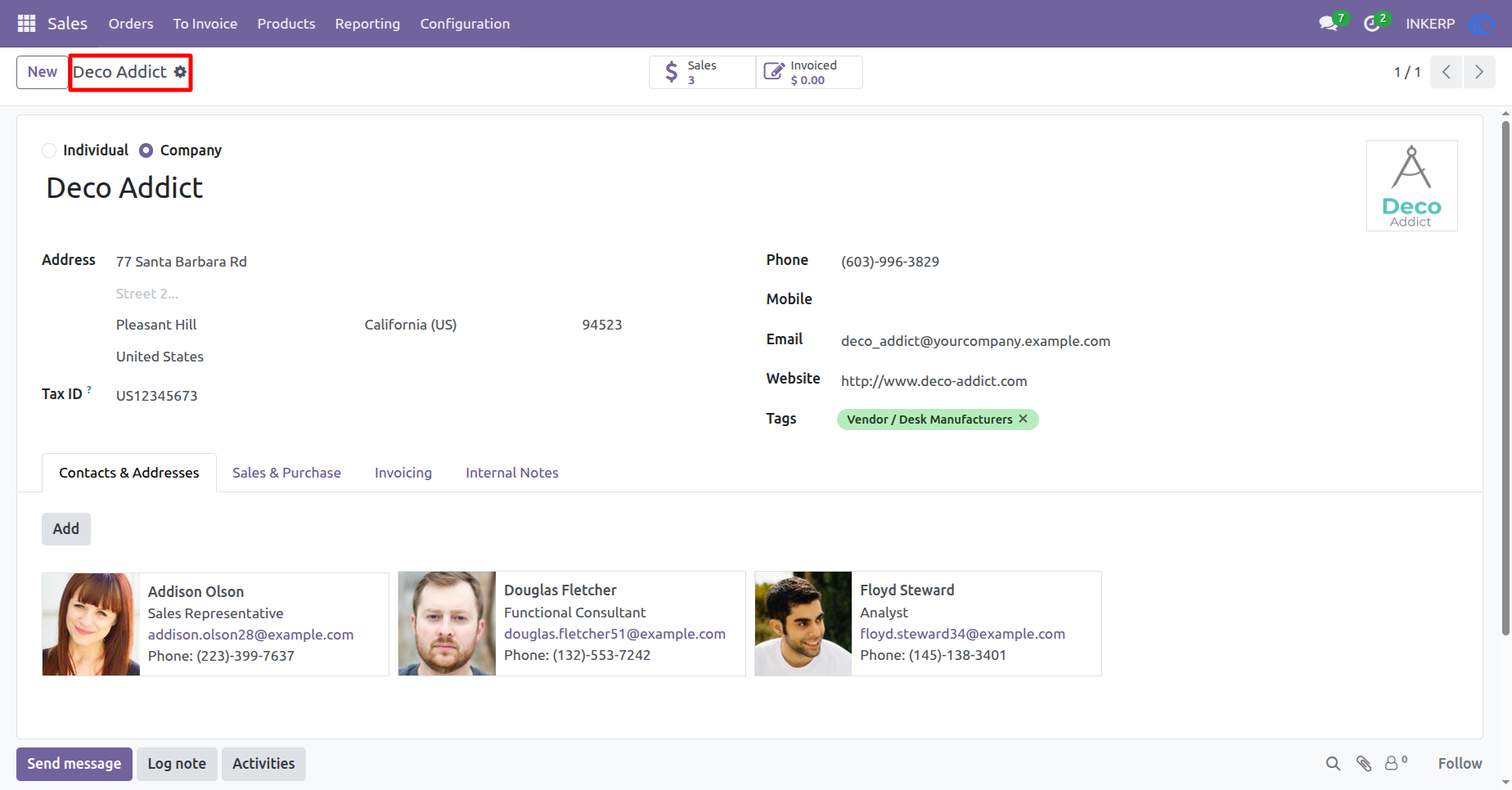Click the Send message button
Screen dimensions: 1512x790
click(x=74, y=764)
